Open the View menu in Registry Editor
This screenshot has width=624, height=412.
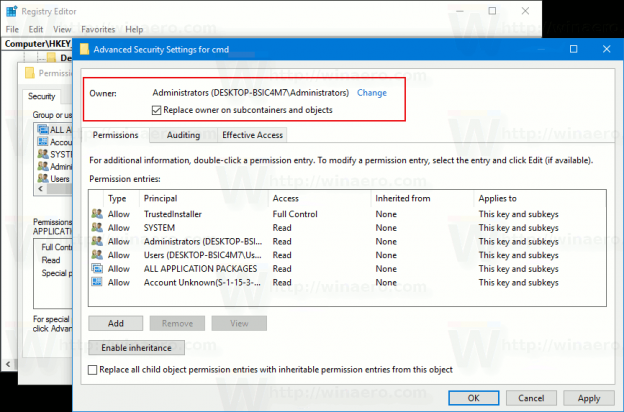pyautogui.click(x=62, y=29)
